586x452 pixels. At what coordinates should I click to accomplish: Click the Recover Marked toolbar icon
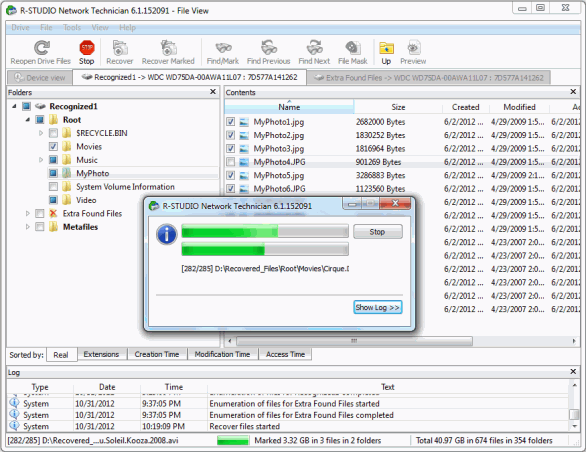pos(168,48)
